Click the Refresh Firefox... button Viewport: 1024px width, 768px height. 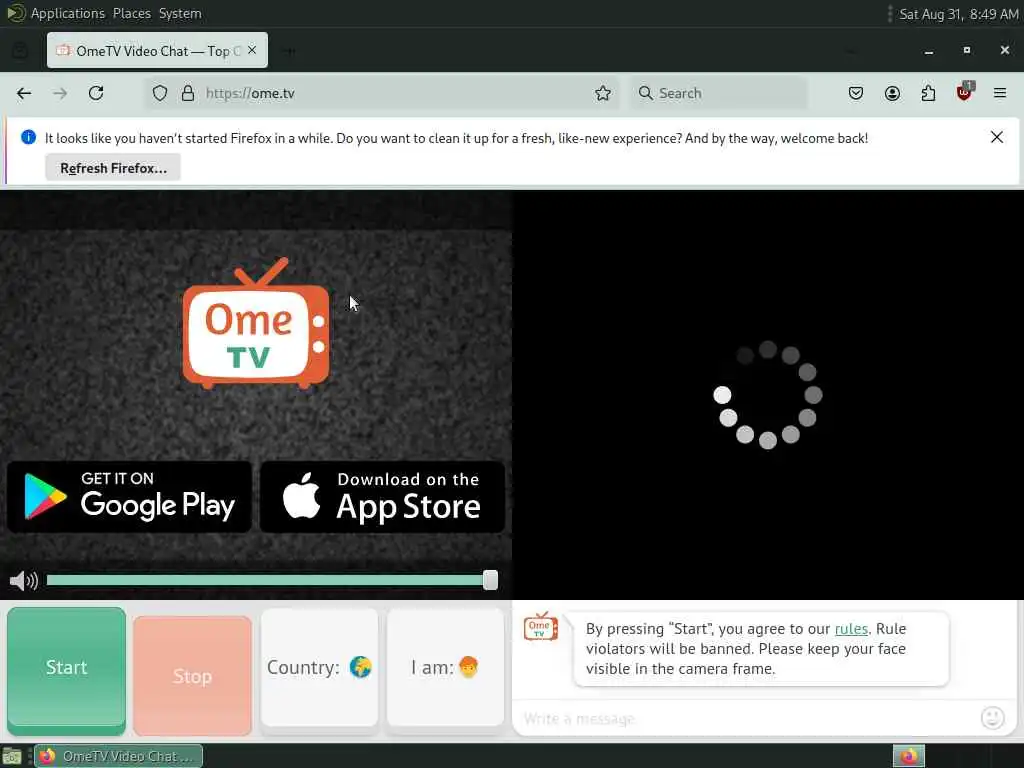113,168
